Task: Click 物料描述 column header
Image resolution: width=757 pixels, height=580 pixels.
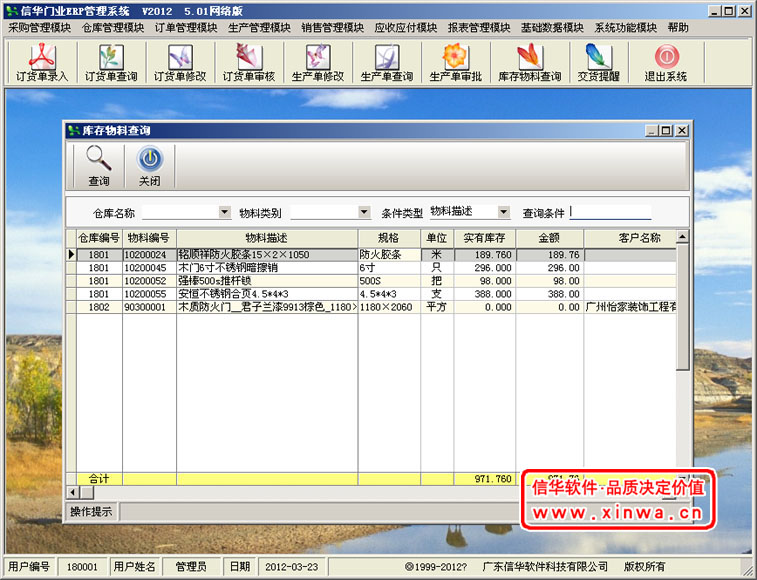Action: coord(267,238)
